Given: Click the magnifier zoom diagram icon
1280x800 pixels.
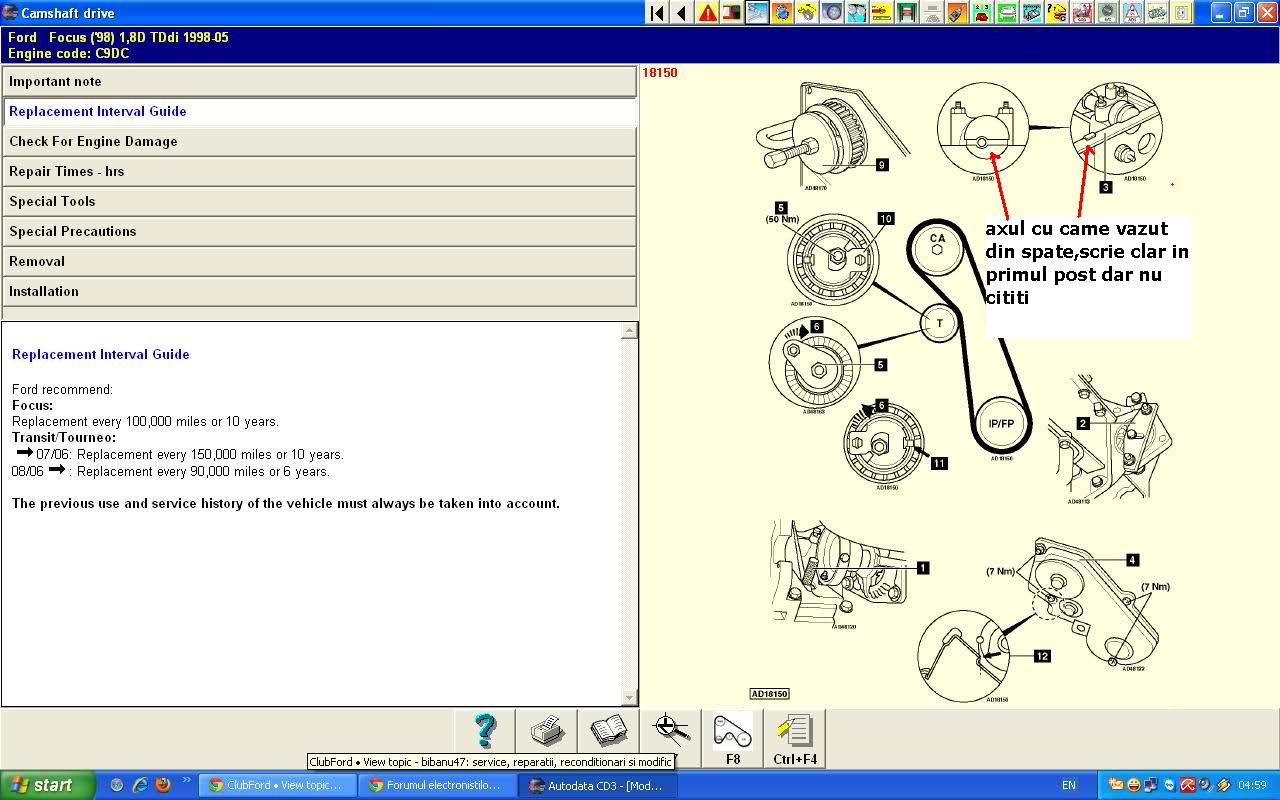Looking at the screenshot, I should [670, 733].
